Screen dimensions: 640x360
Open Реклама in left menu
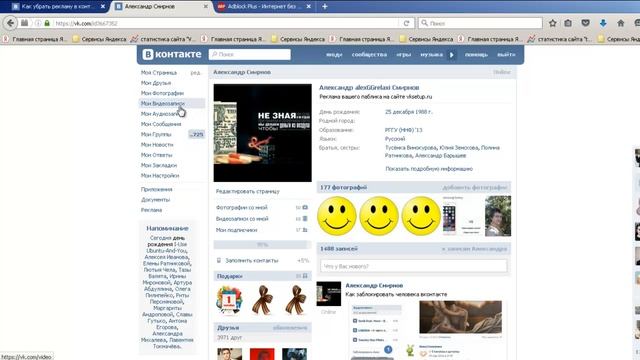[151, 210]
